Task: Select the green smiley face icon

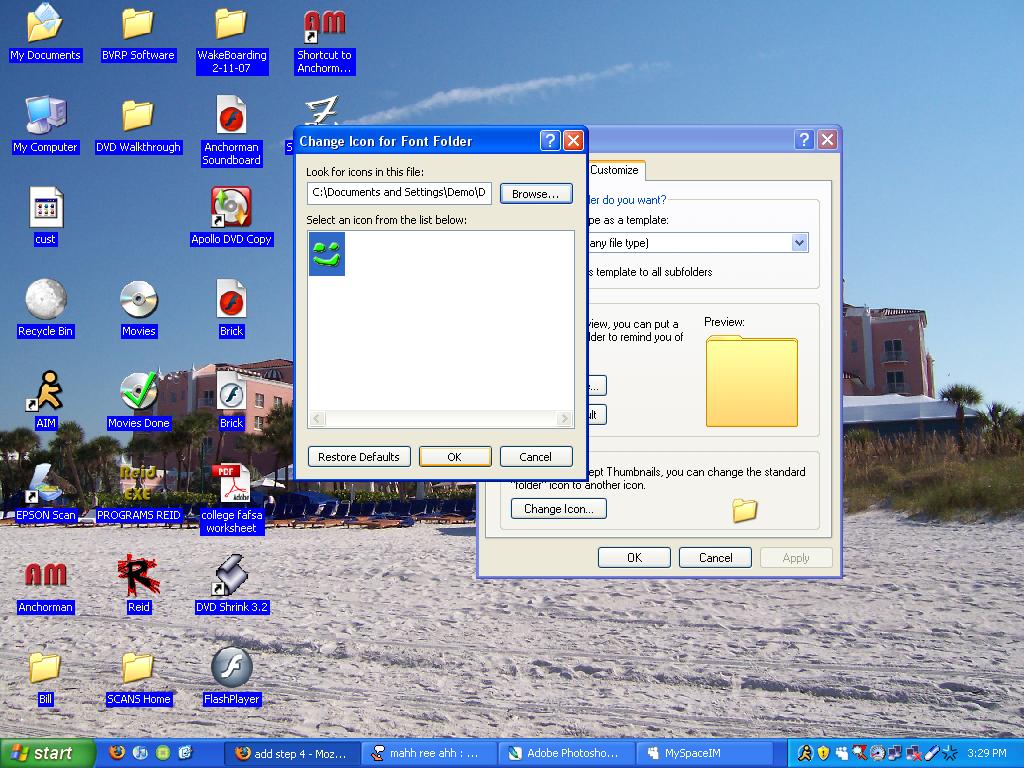Action: point(327,254)
